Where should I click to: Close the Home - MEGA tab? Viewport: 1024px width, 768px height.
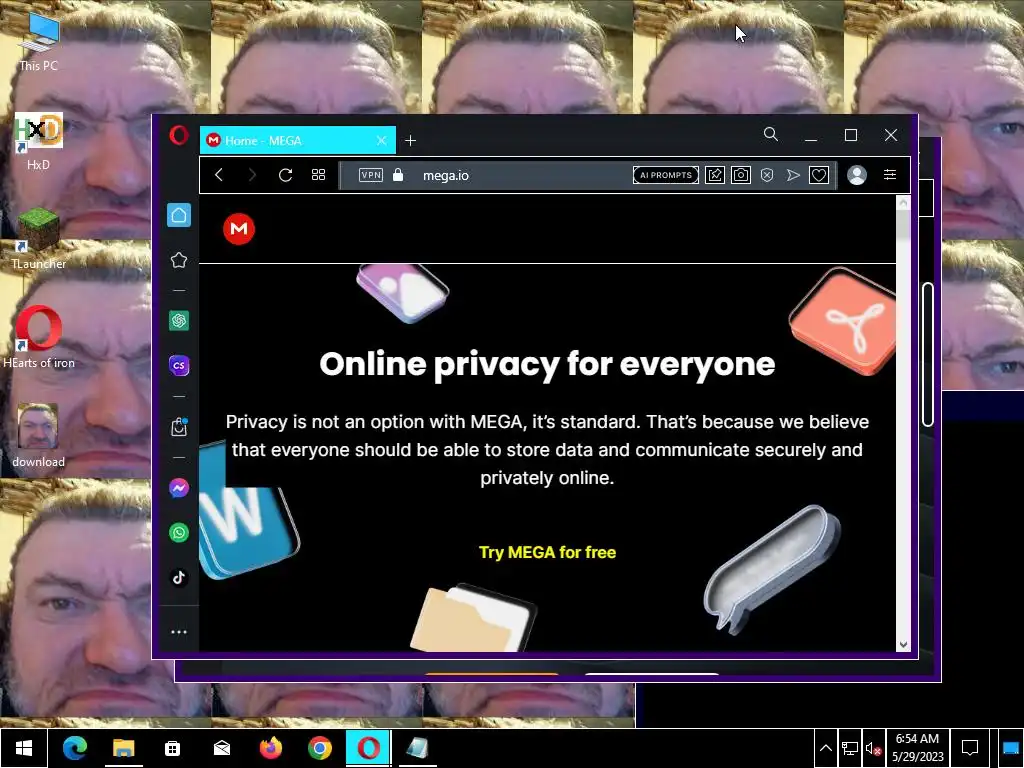pos(381,140)
